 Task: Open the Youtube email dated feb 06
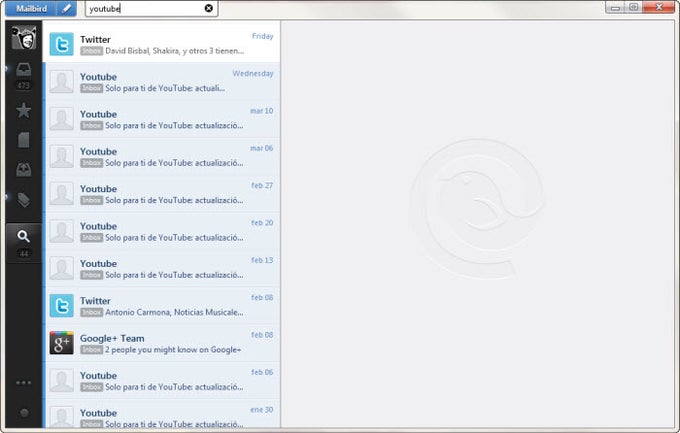click(x=162, y=380)
